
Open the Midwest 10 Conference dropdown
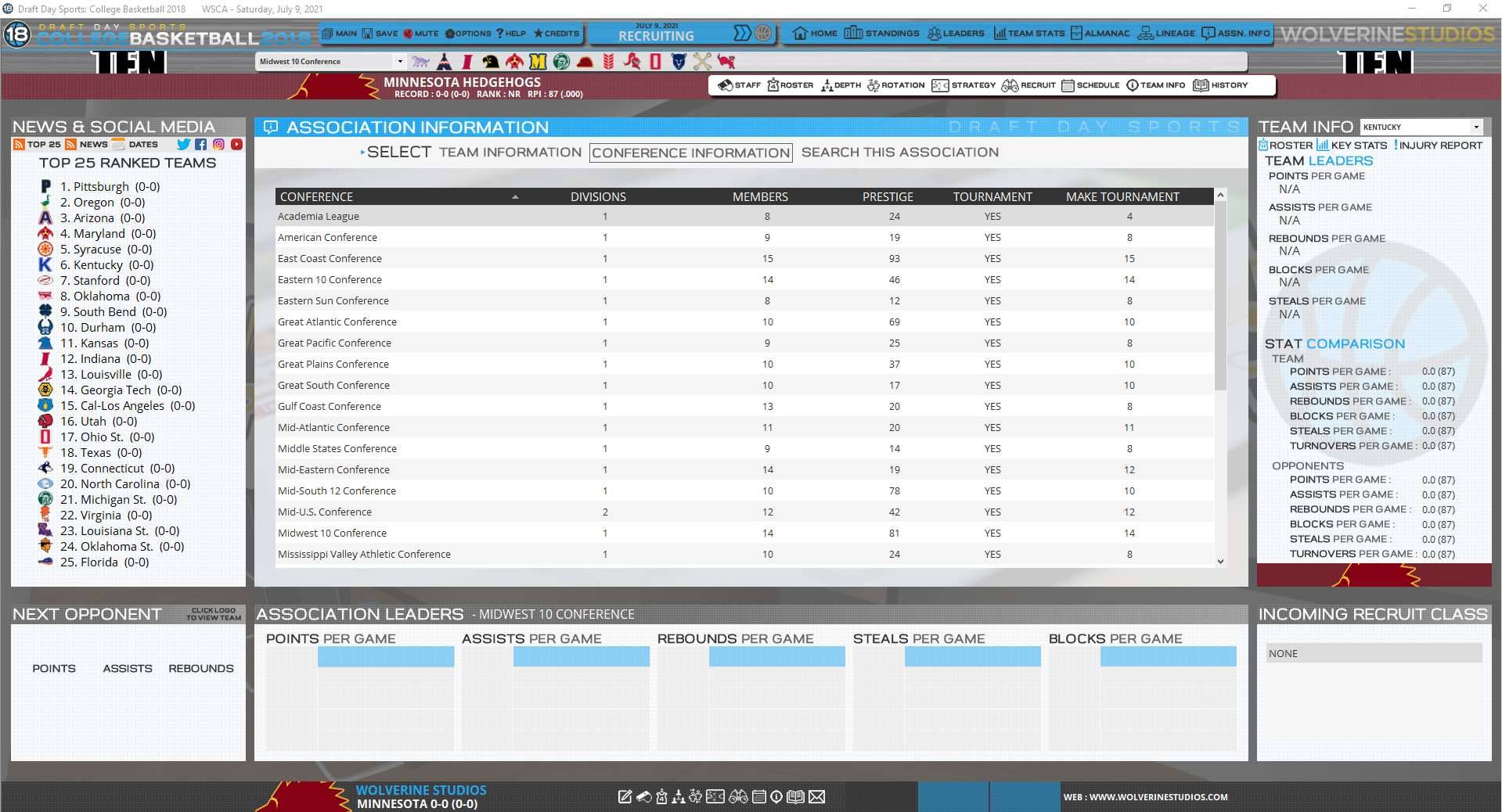point(399,61)
